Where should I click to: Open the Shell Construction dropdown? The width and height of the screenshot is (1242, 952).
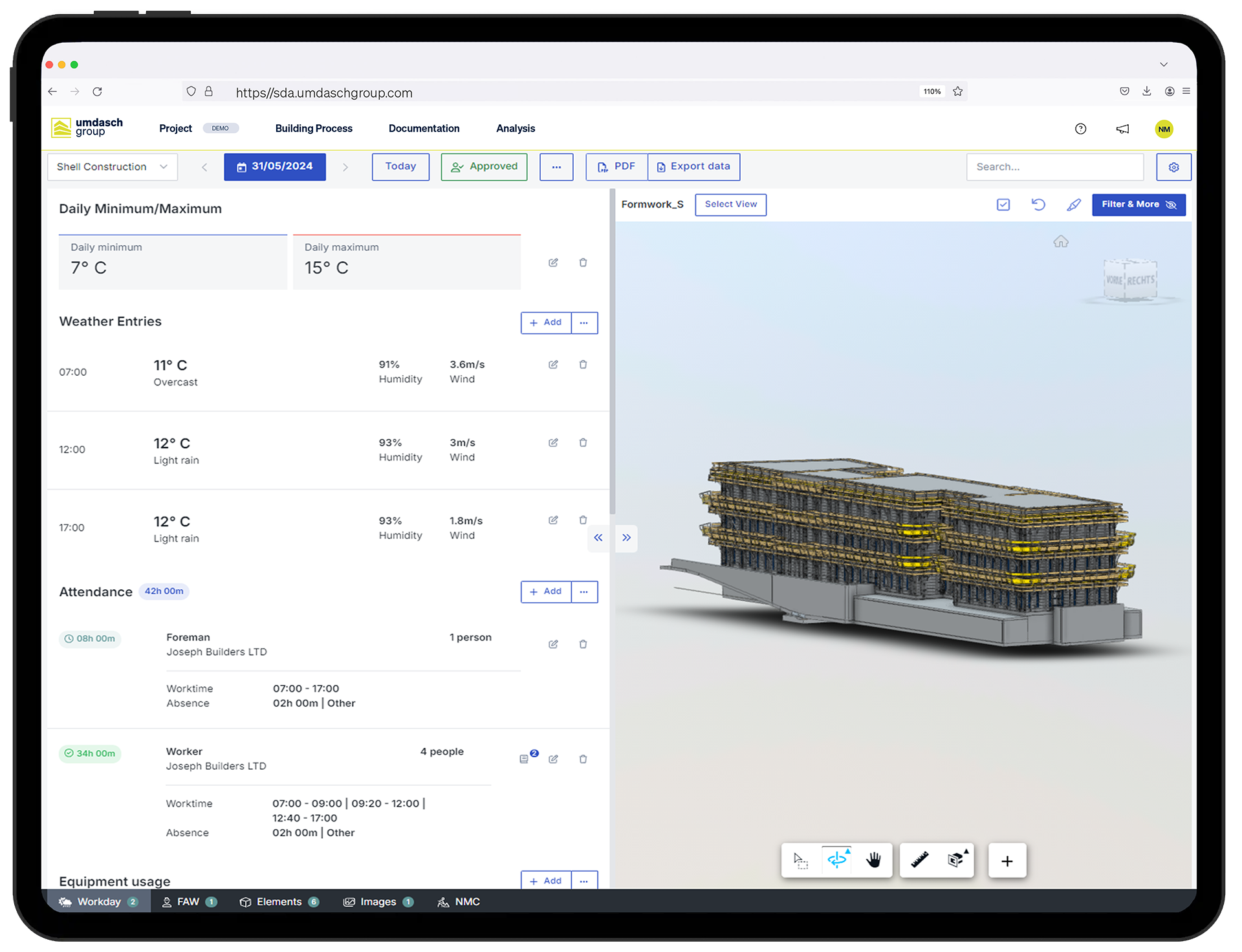coord(112,166)
